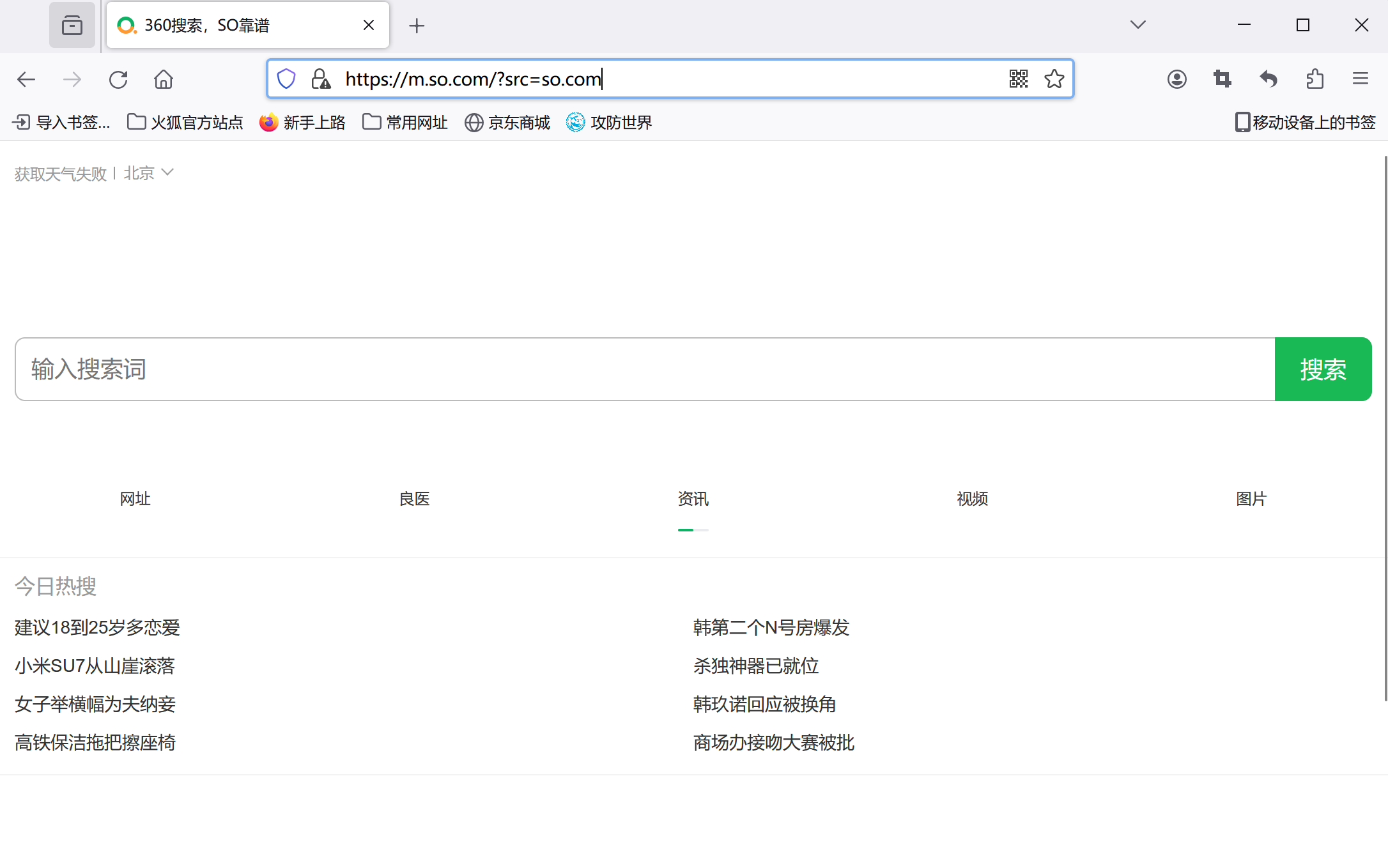The image size is (1388, 868).
Task: Open the hamburger application menu
Action: point(1361,79)
